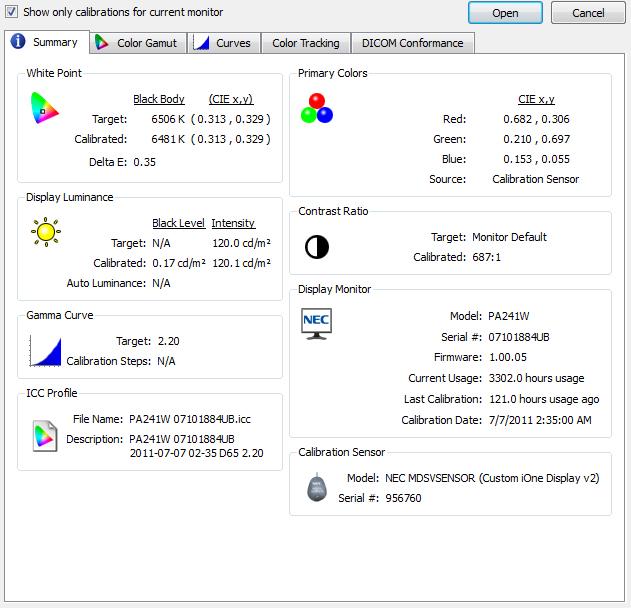Select the Summary tab
The image size is (631, 608).
47,42
